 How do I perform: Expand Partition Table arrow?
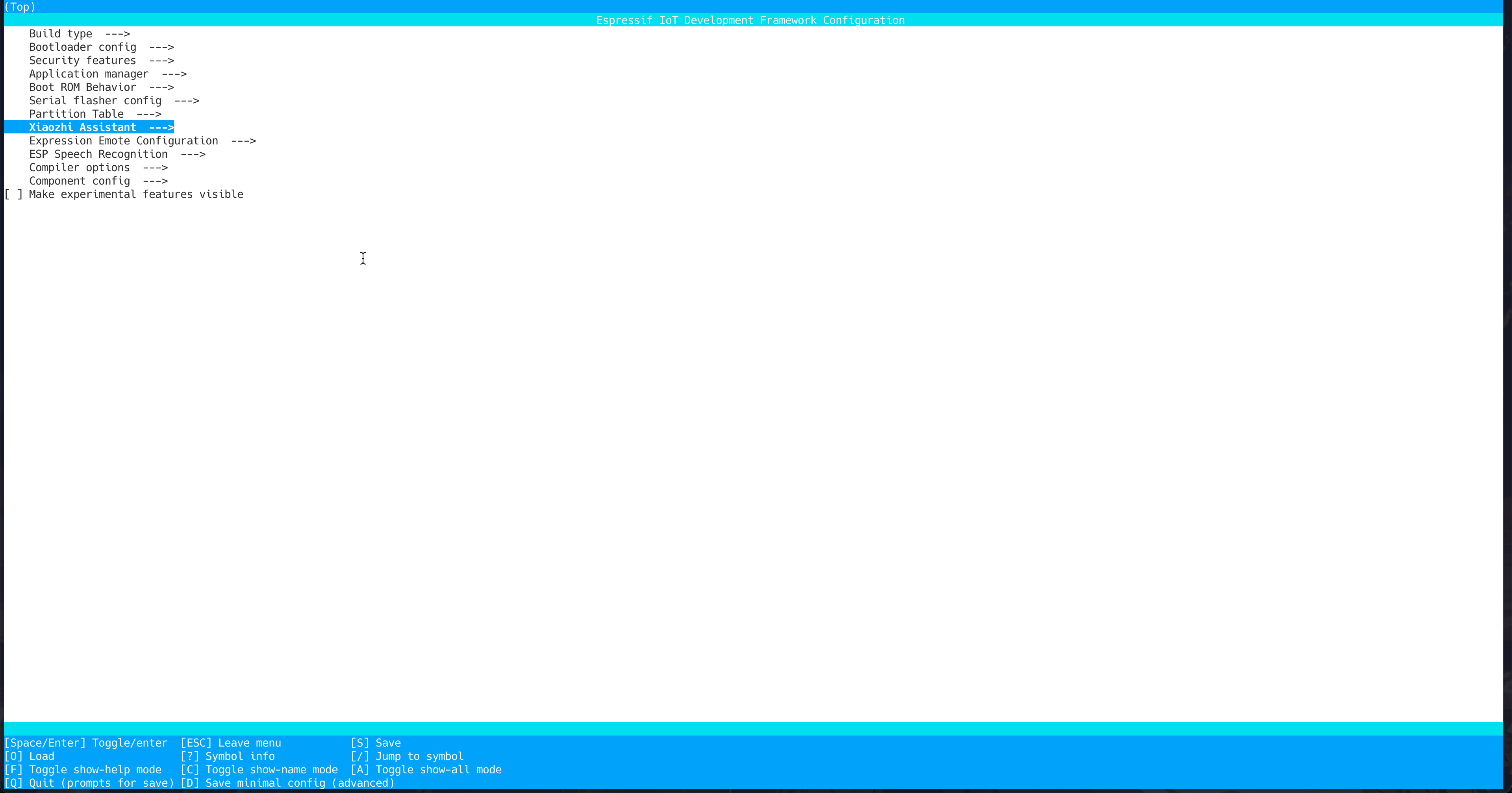(x=149, y=115)
